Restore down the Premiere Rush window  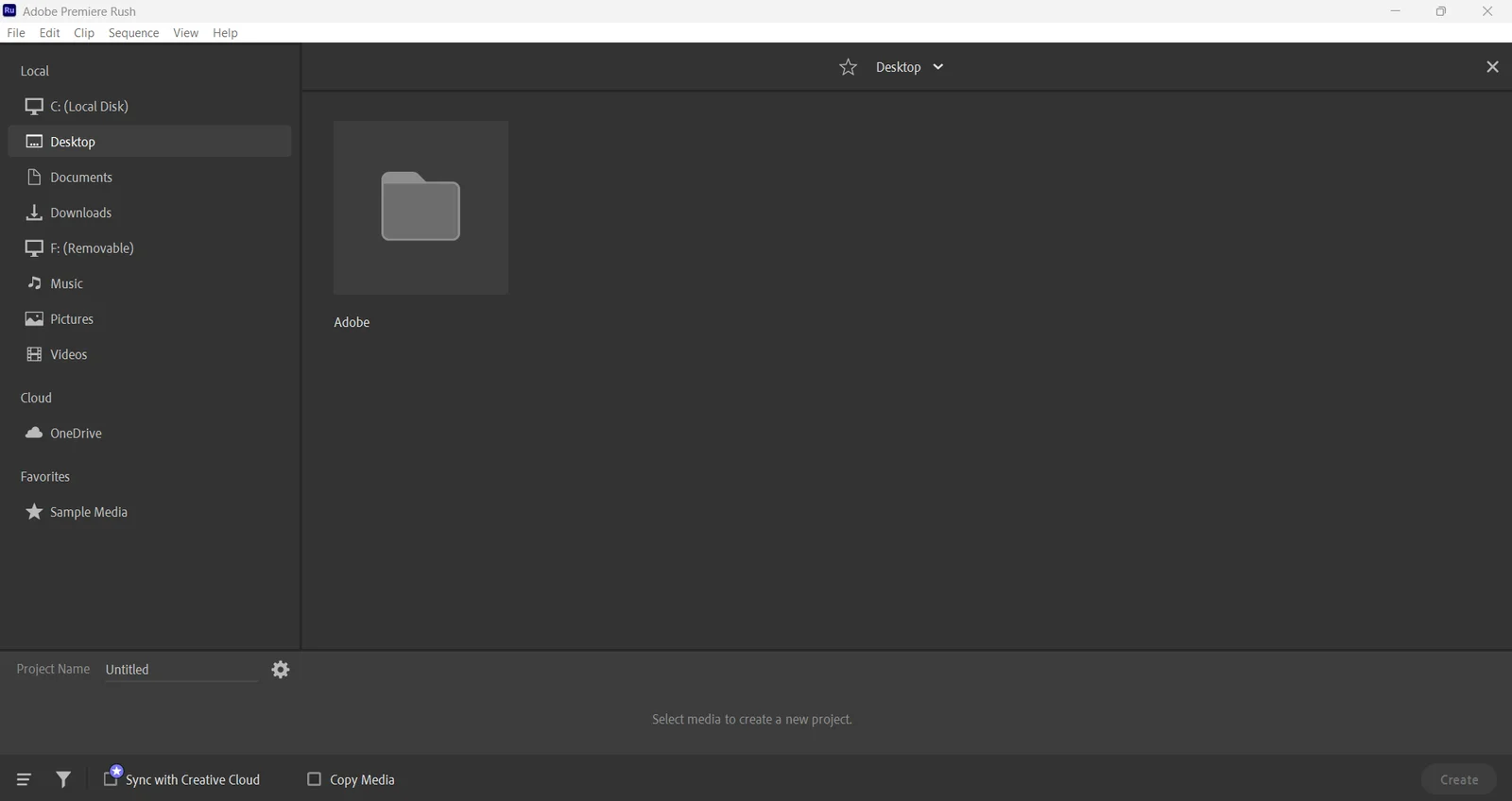(1441, 11)
